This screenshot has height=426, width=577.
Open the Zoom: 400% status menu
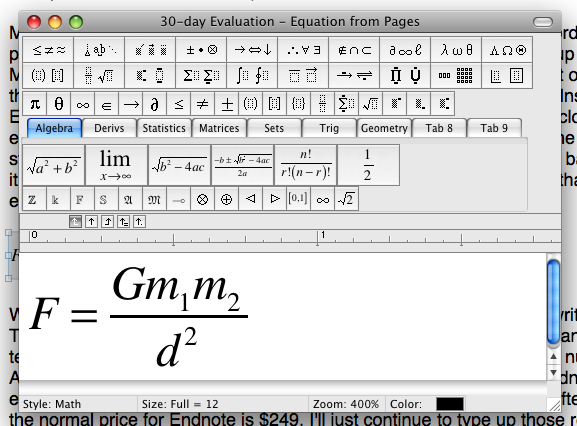pos(346,404)
